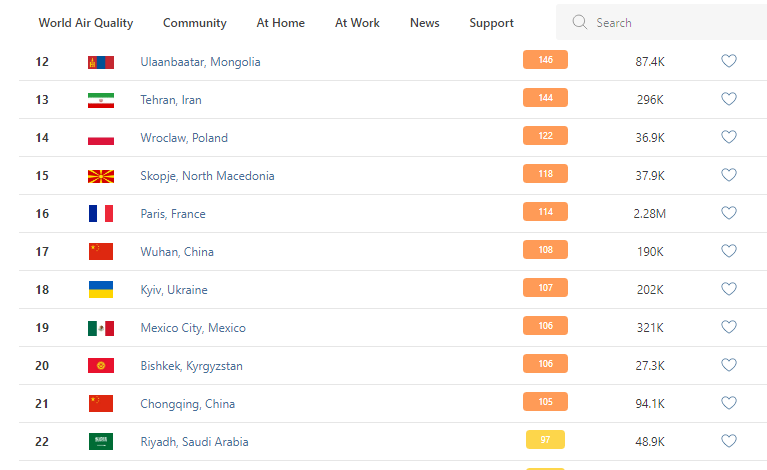Click the Saudi Arabia flag icon
The width and height of the screenshot is (767, 470).
pyautogui.click(x=101, y=442)
